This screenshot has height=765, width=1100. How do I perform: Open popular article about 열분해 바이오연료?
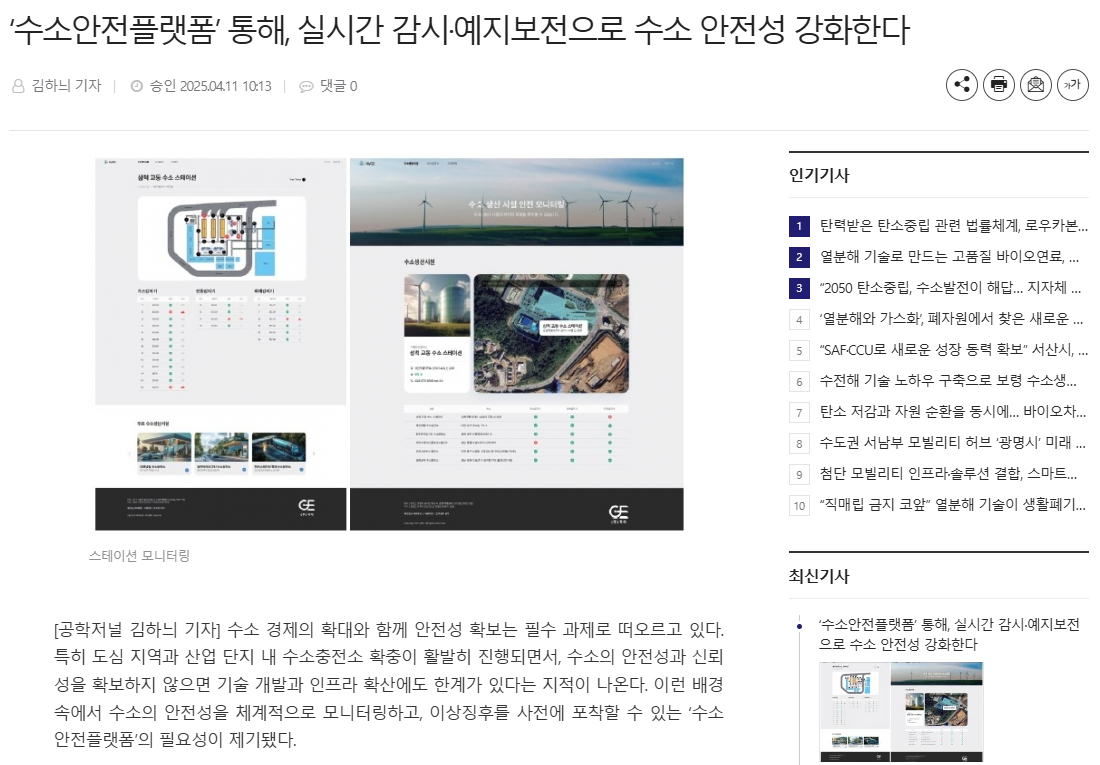click(950, 257)
